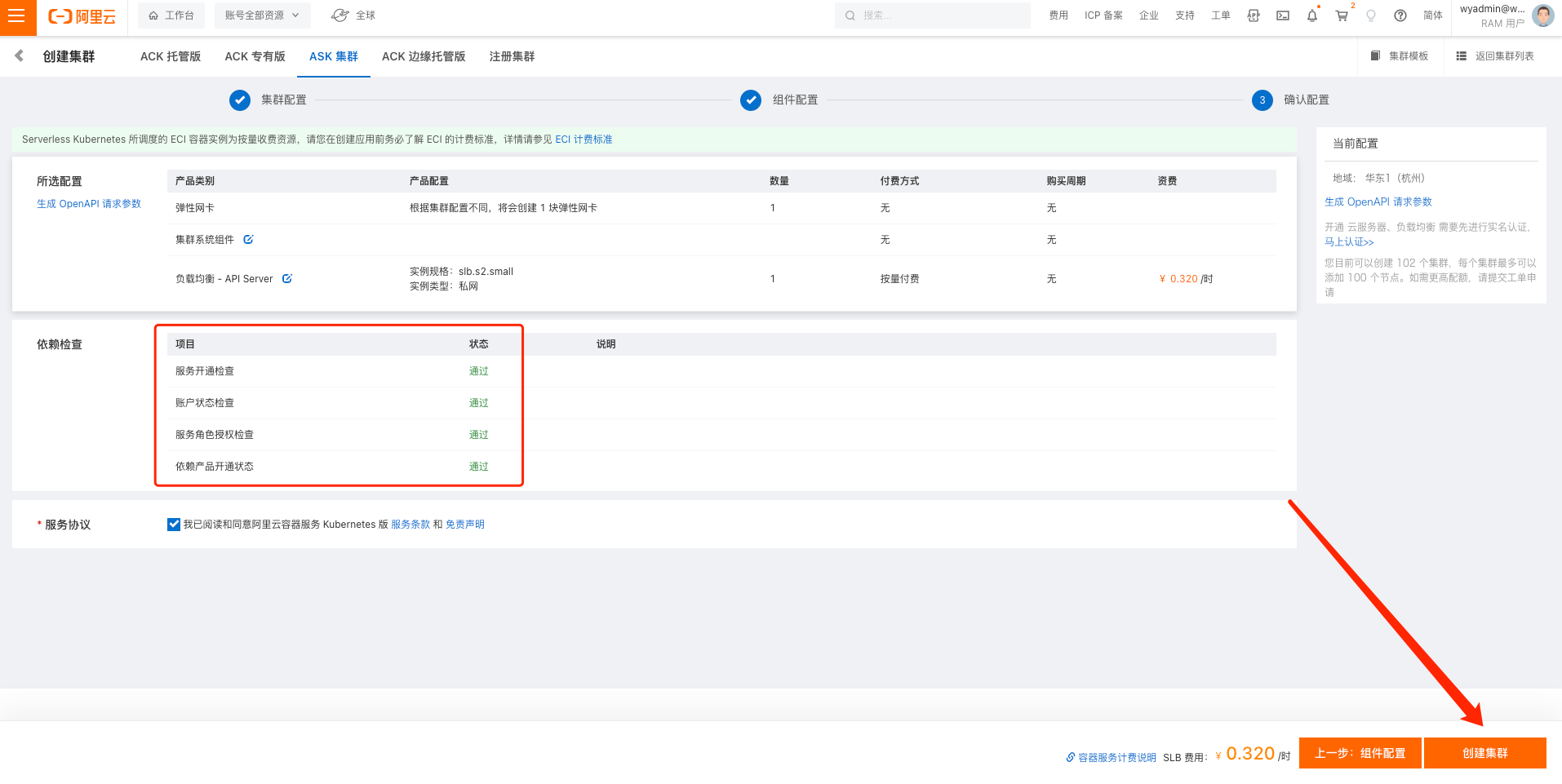The width and height of the screenshot is (1562, 784).
Task: Click 生成 OpenAPI 请求参数 under 所选配置
Action: point(89,204)
